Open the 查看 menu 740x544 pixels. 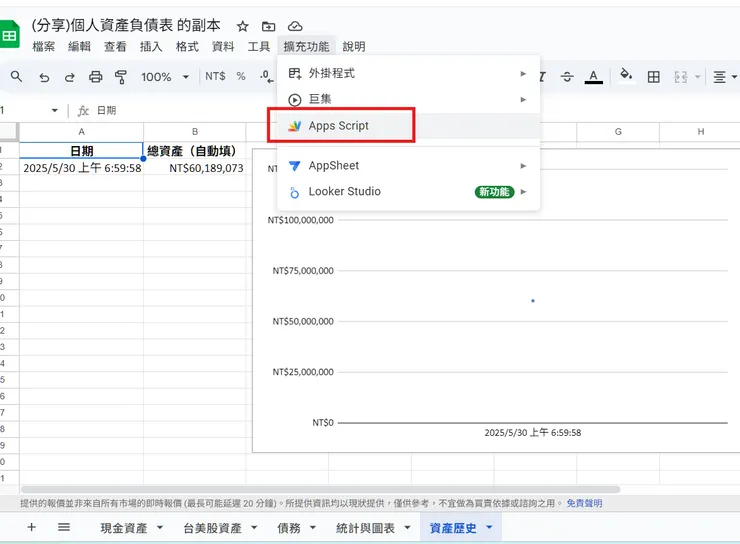coord(115,46)
